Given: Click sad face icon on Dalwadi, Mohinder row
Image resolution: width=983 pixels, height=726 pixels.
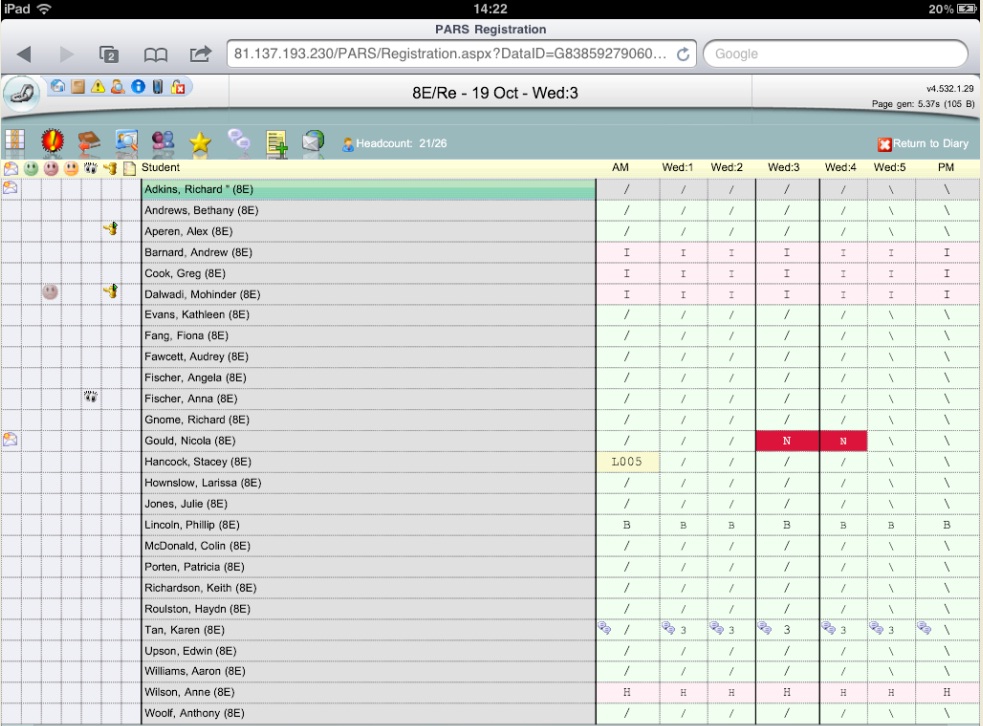Looking at the screenshot, I should (x=50, y=292).
